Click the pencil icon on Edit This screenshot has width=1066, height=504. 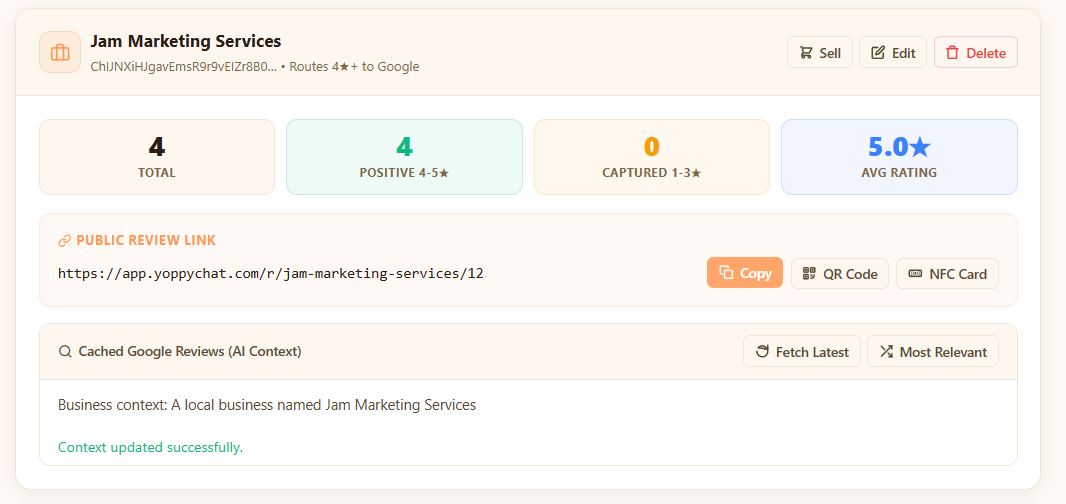click(x=878, y=52)
